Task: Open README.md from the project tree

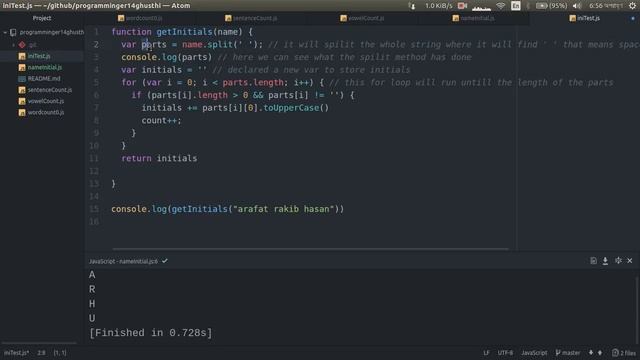Action: [44, 78]
